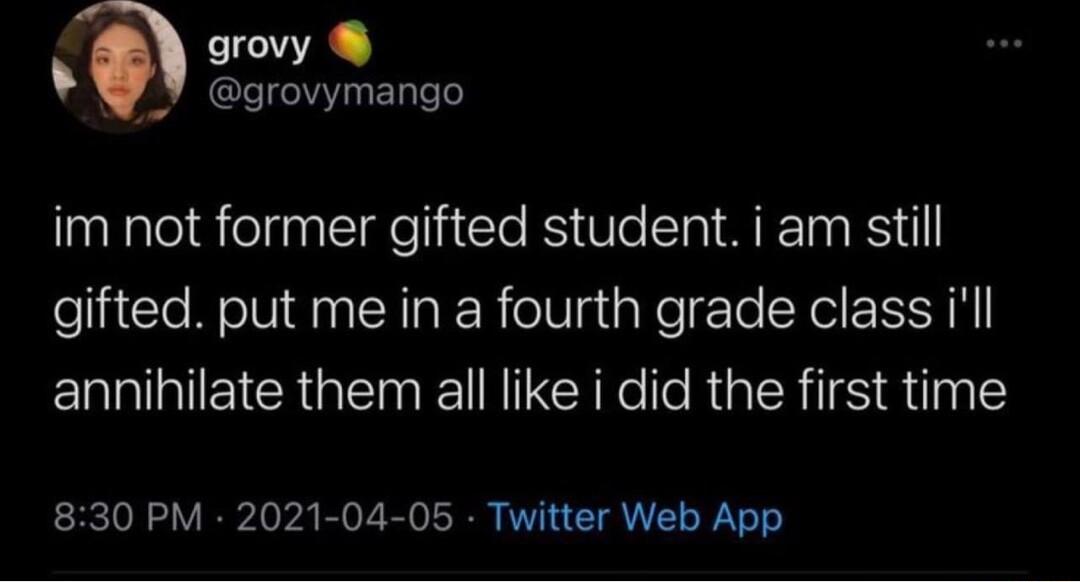The height and width of the screenshot is (582, 1080).
Task: Click the first line of the tweet
Action: click(500, 228)
